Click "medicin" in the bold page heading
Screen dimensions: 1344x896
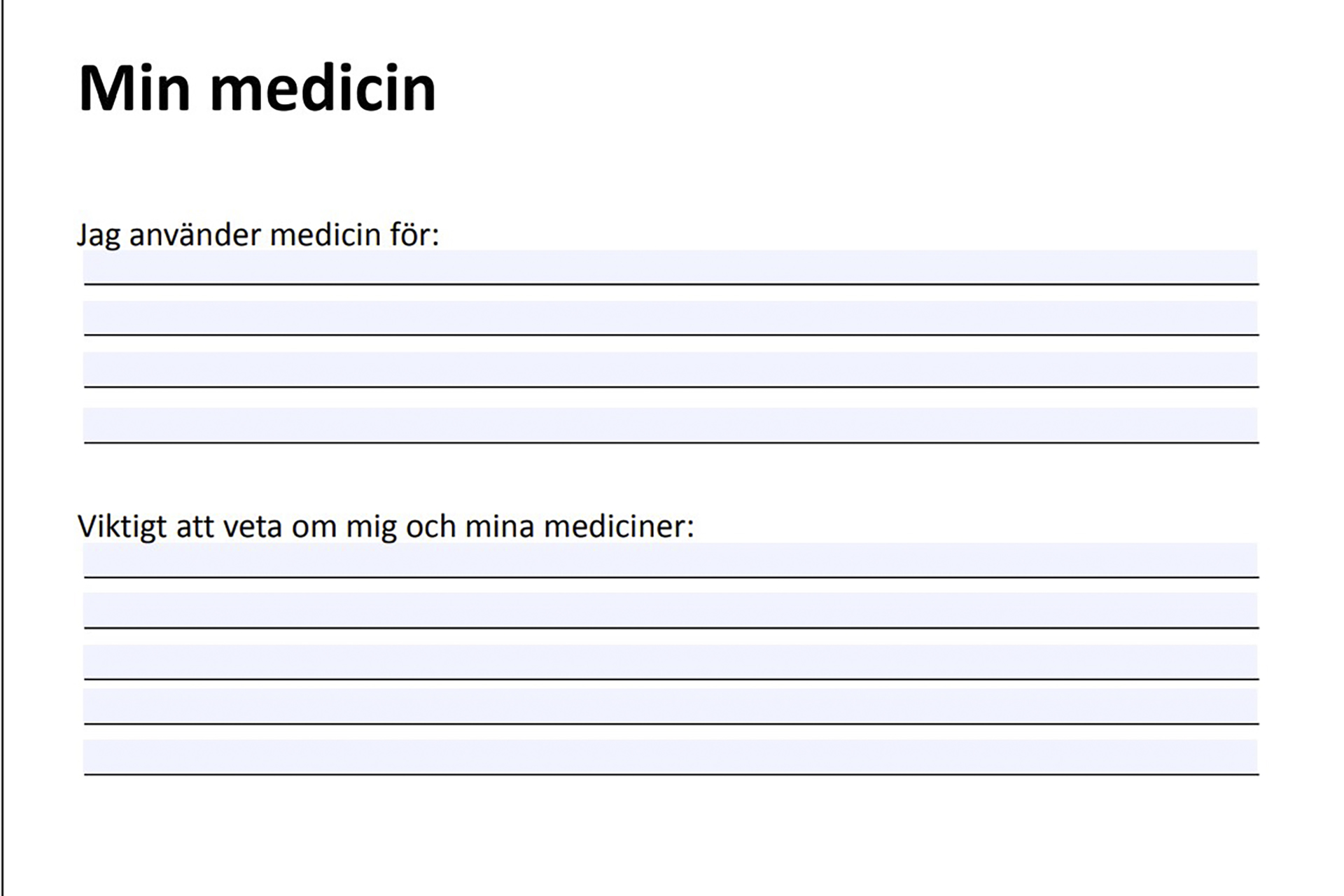tap(323, 89)
